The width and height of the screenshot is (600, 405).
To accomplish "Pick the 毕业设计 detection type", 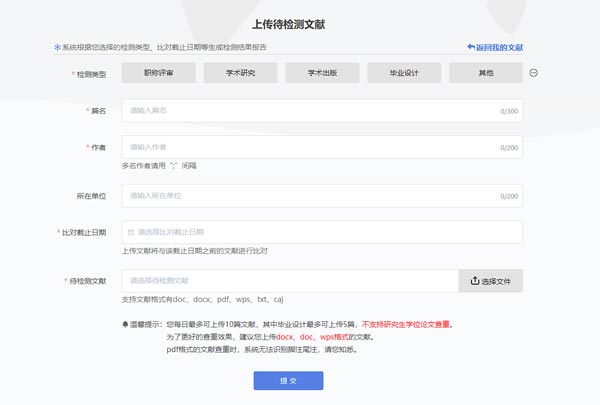I will point(404,73).
